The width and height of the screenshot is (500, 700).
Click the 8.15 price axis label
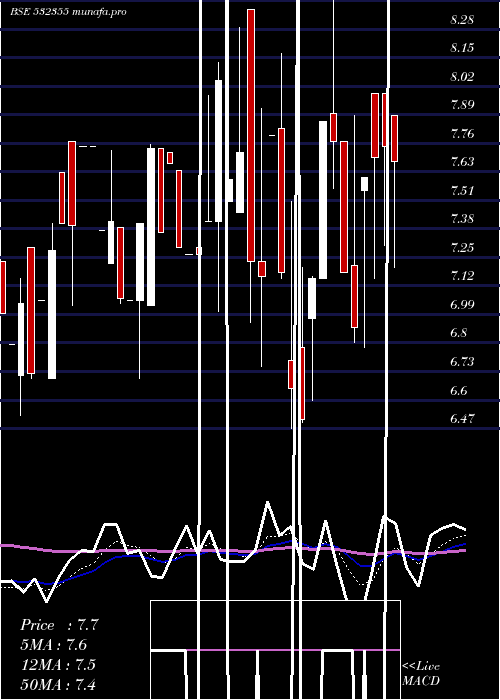[462, 48]
